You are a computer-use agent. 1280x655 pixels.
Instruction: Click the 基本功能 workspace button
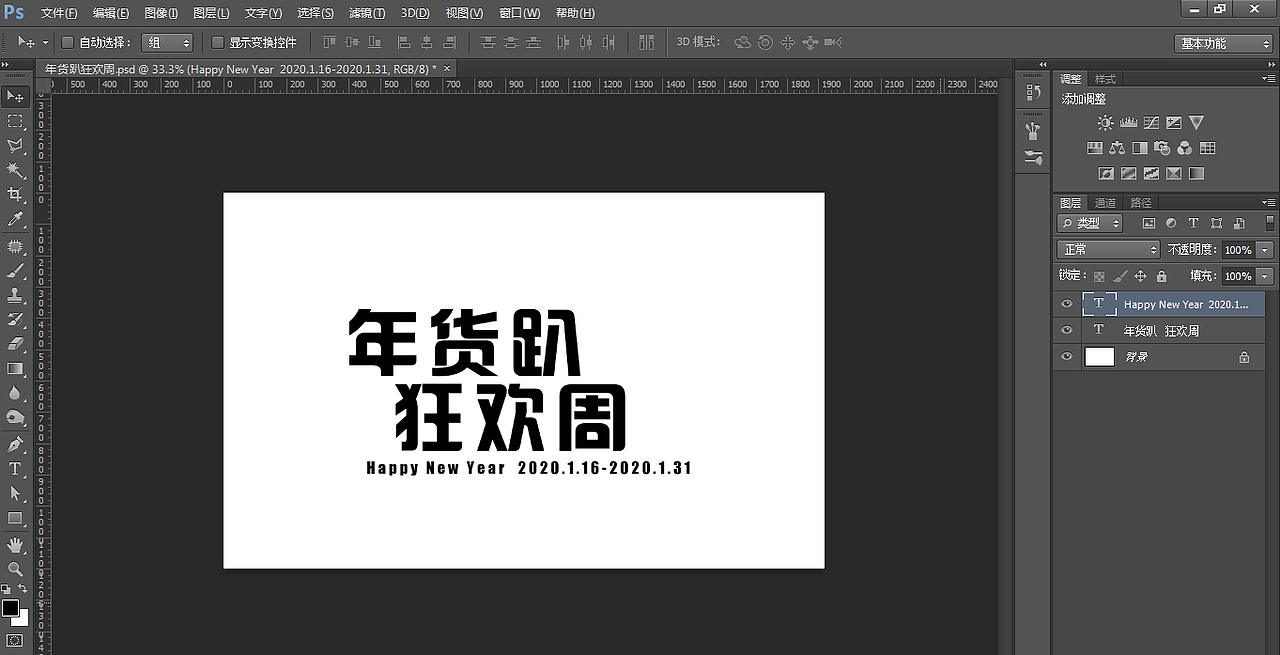[1221, 43]
